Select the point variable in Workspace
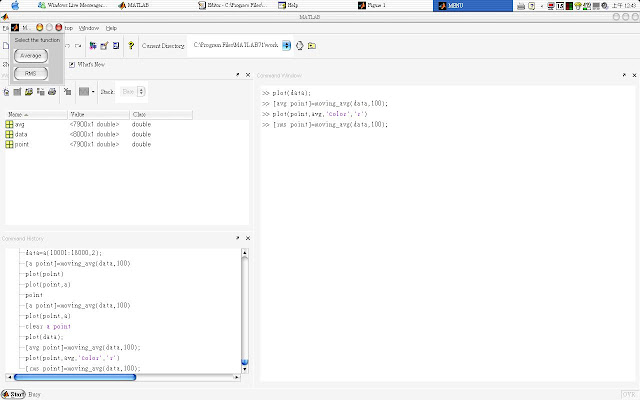The image size is (640, 400). pyautogui.click(x=17, y=144)
